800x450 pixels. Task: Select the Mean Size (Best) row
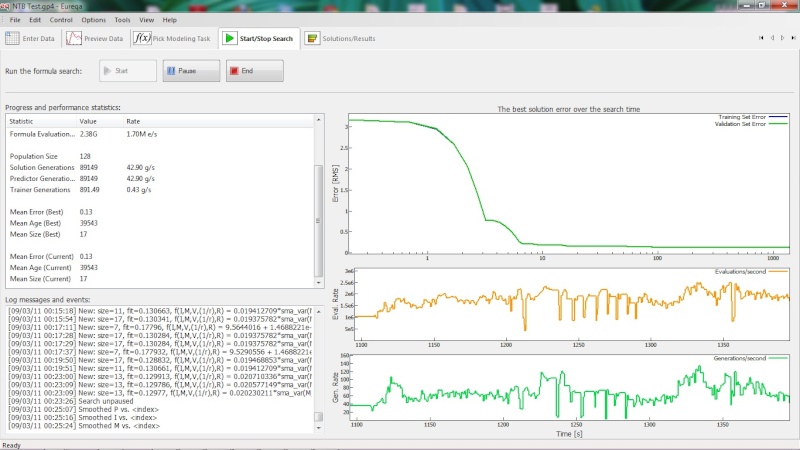(160, 234)
